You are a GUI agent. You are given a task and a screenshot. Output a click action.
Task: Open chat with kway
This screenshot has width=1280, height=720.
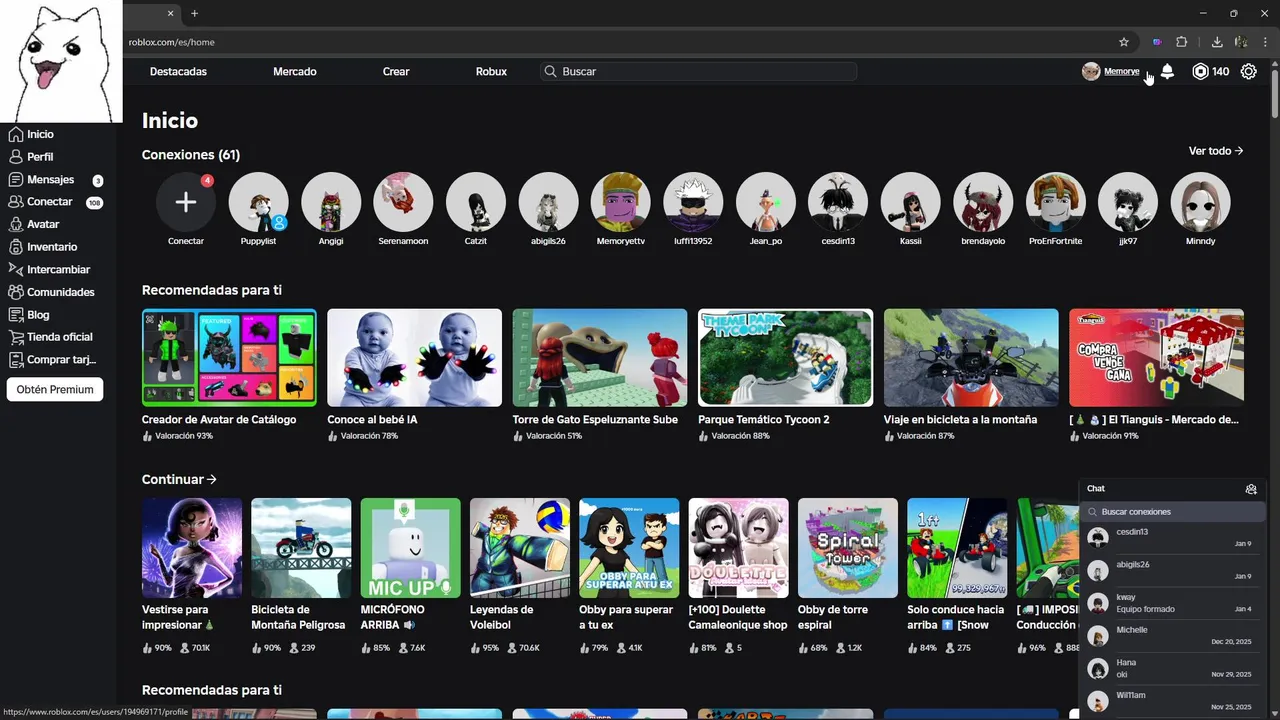[x=1172, y=603]
